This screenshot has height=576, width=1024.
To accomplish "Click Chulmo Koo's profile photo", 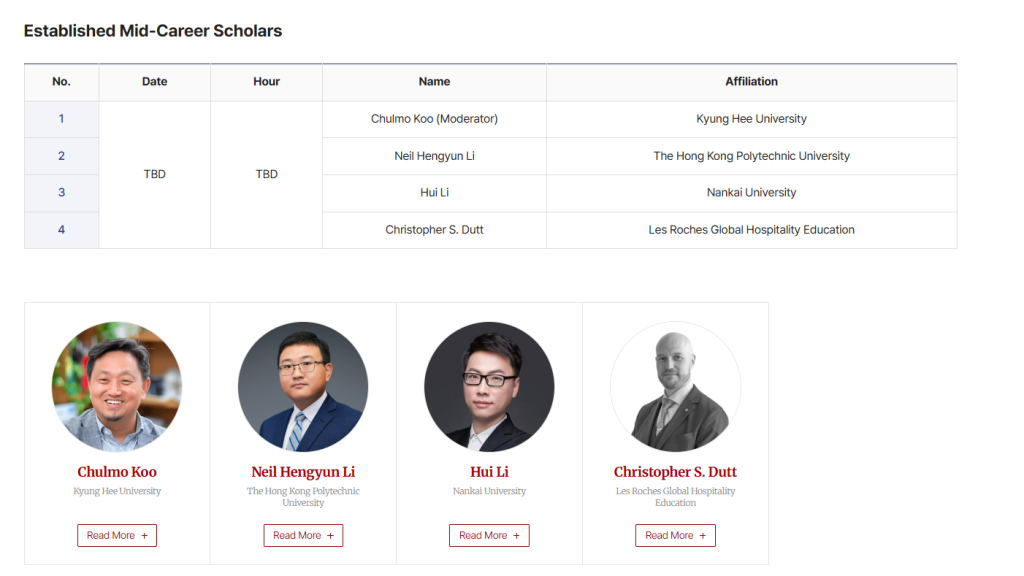I will (117, 386).
